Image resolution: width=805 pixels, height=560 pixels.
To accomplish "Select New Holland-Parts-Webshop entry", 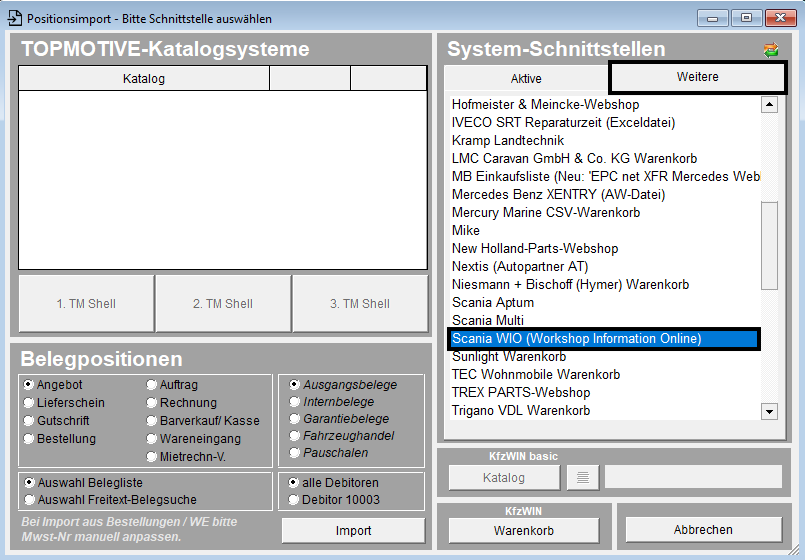I will click(x=605, y=248).
